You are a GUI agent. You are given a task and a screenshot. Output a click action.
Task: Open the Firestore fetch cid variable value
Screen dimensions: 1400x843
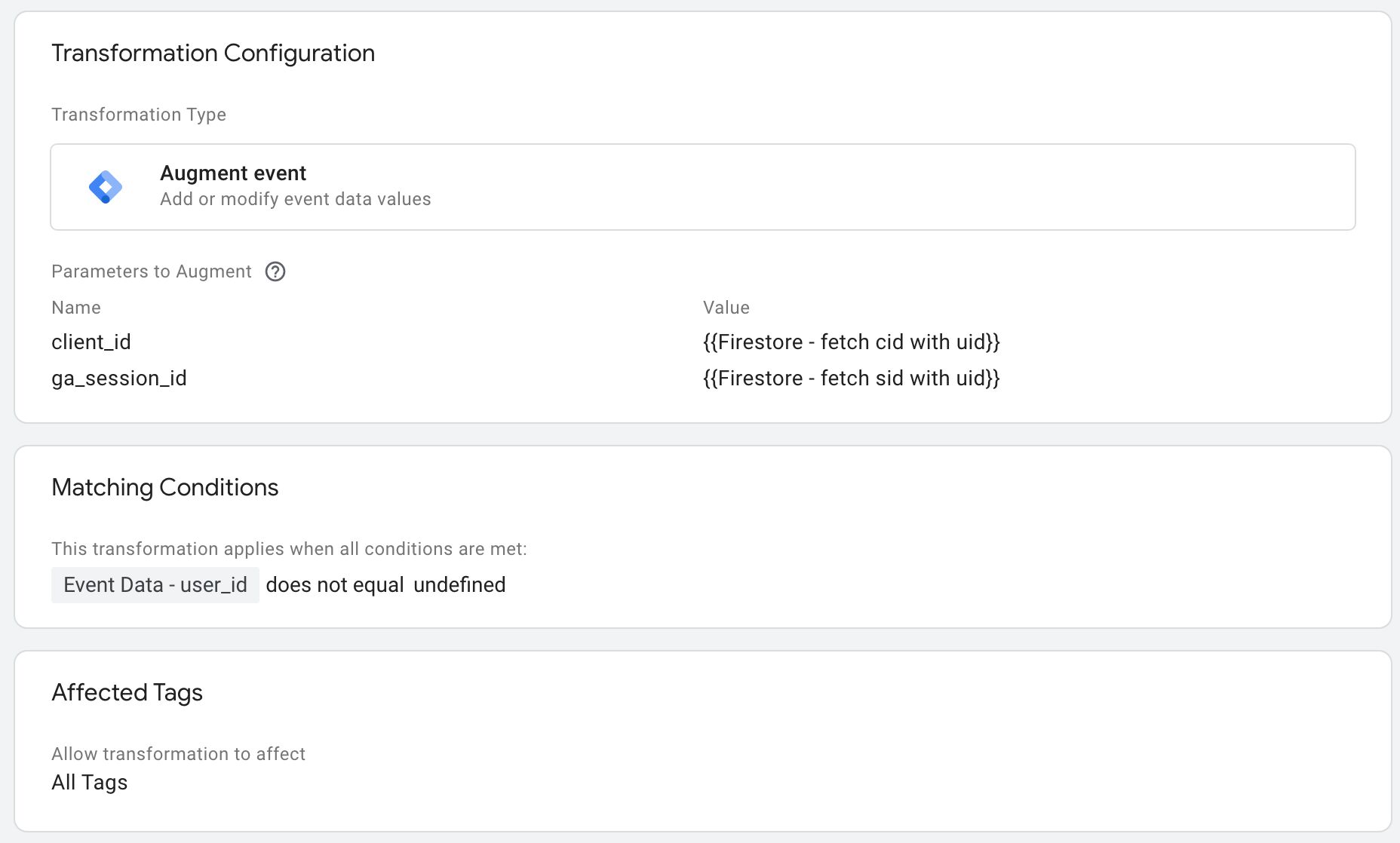[x=852, y=342]
